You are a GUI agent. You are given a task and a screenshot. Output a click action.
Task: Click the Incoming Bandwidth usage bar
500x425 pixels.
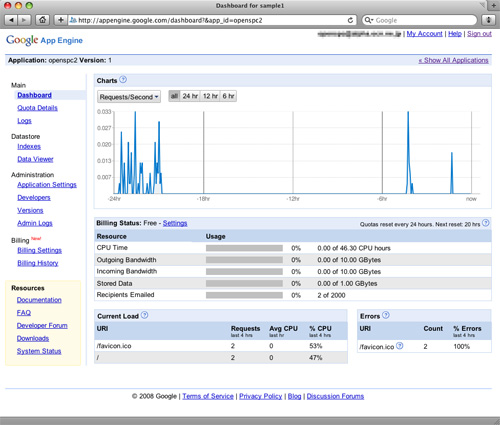coord(244,272)
